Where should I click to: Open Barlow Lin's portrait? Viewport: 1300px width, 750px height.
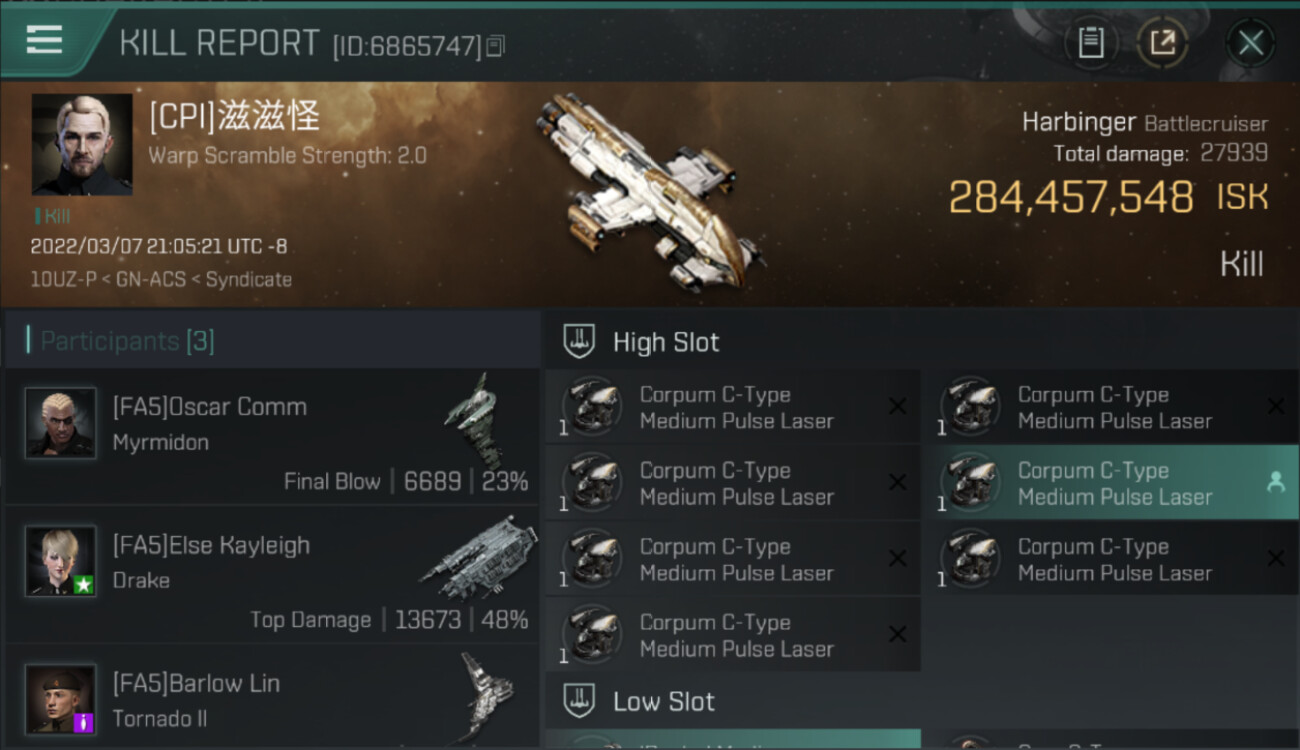[61, 699]
